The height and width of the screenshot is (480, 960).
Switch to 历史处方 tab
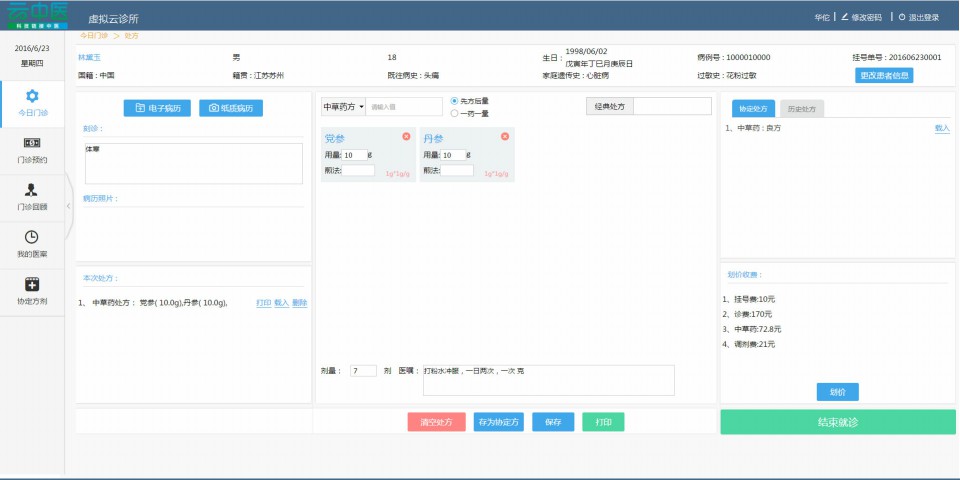(801, 109)
